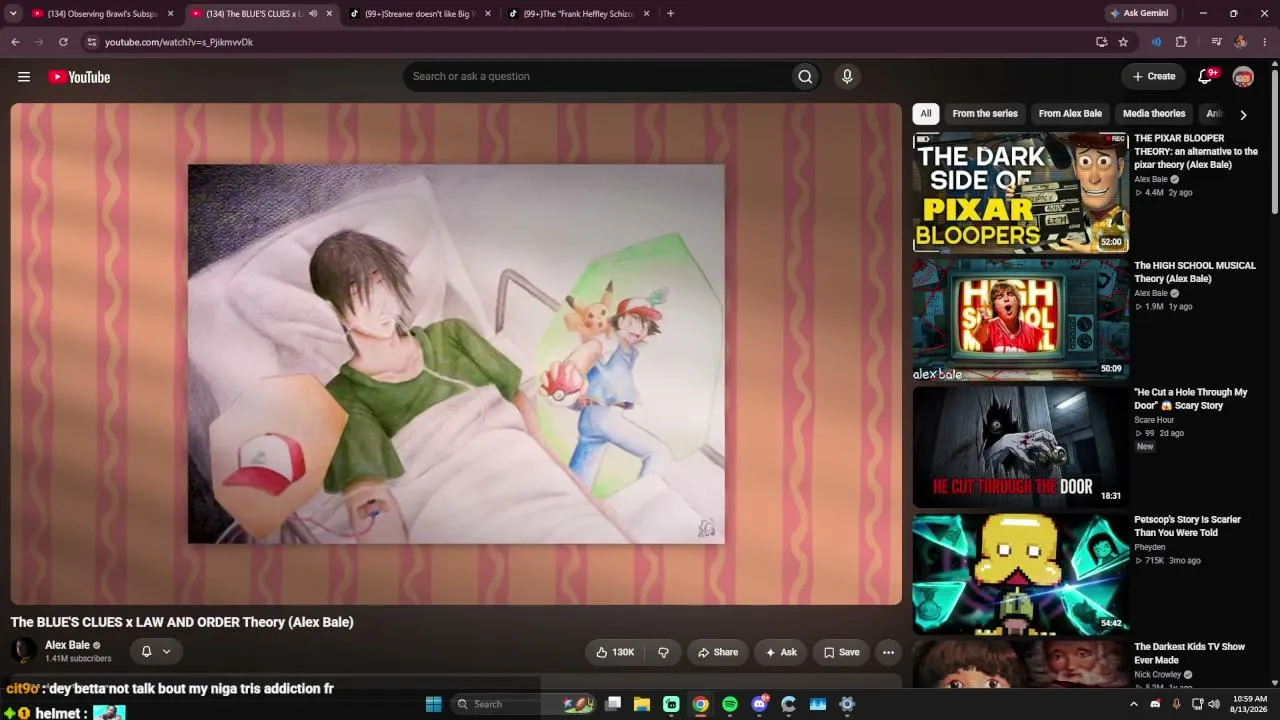The height and width of the screenshot is (720, 1280).
Task: Go back to the previous page
Action: point(15,42)
